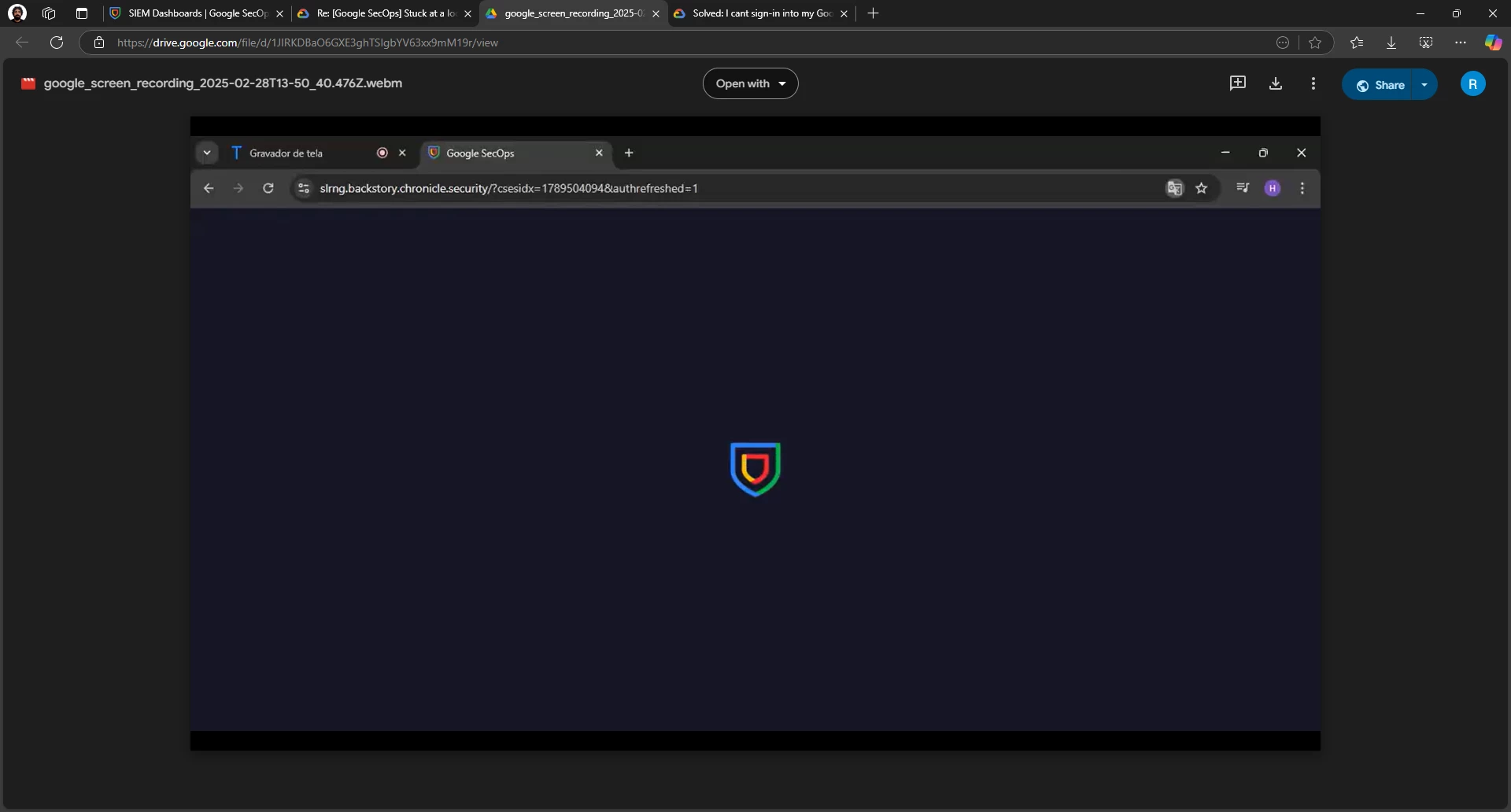Click the Share button
Image resolution: width=1511 pixels, height=812 pixels.
(x=1379, y=85)
